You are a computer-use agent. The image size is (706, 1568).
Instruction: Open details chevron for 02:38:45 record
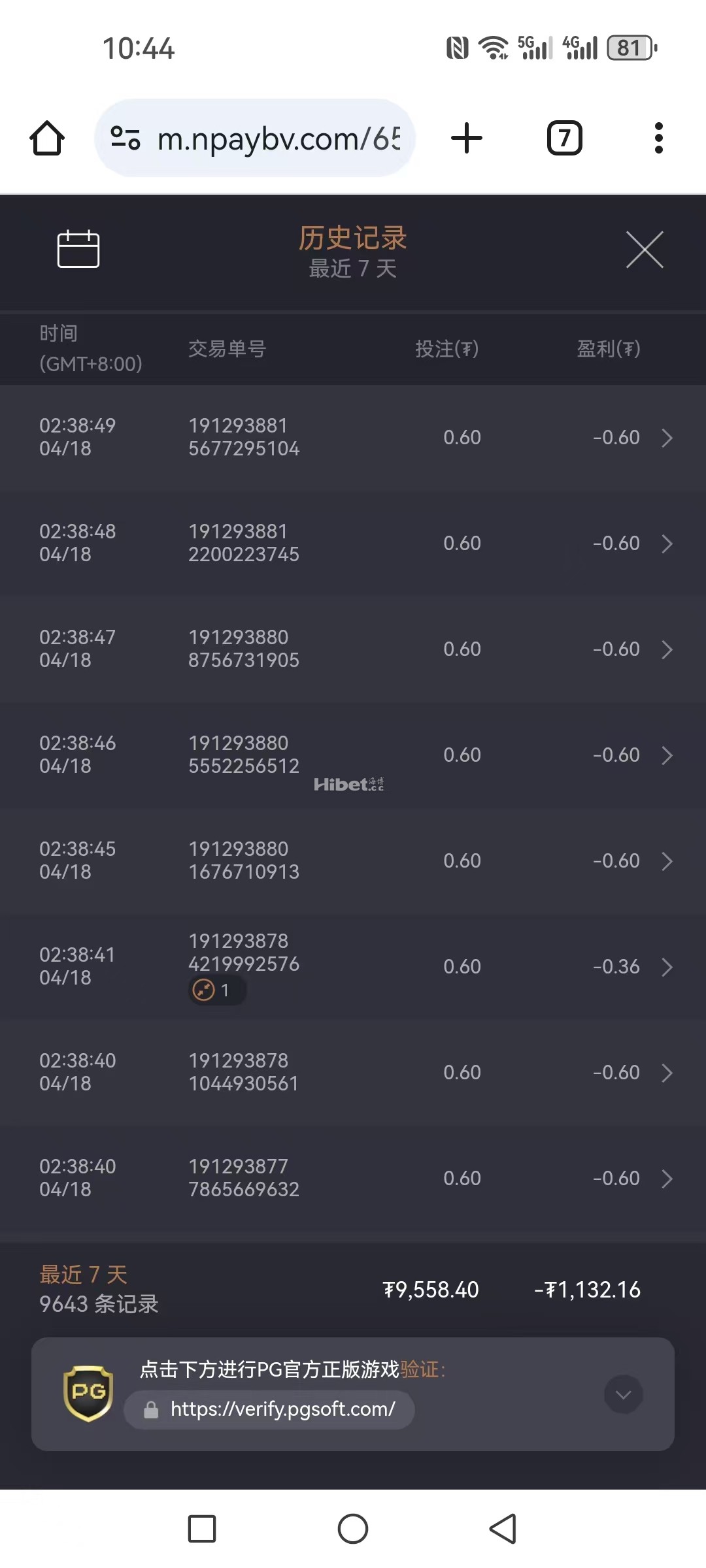point(667,861)
